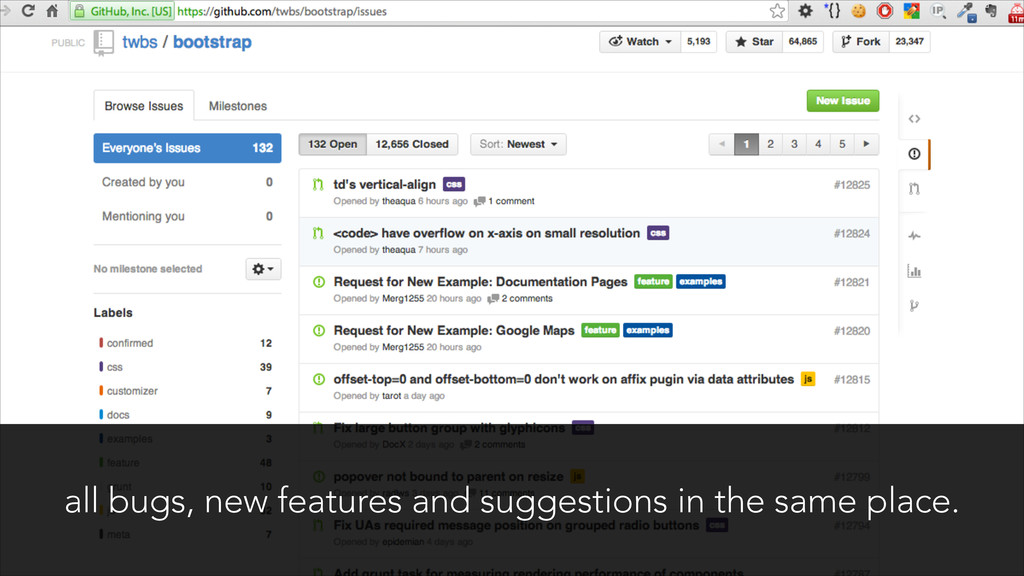Go to issues page 3

tap(794, 144)
